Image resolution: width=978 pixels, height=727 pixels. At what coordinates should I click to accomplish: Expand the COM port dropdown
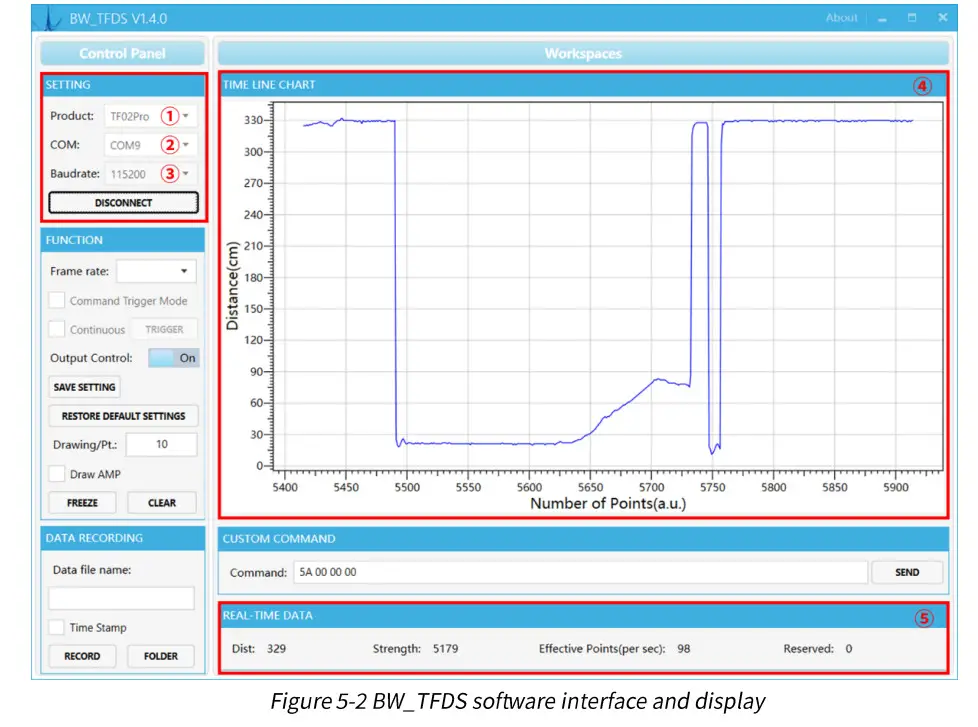[151, 145]
